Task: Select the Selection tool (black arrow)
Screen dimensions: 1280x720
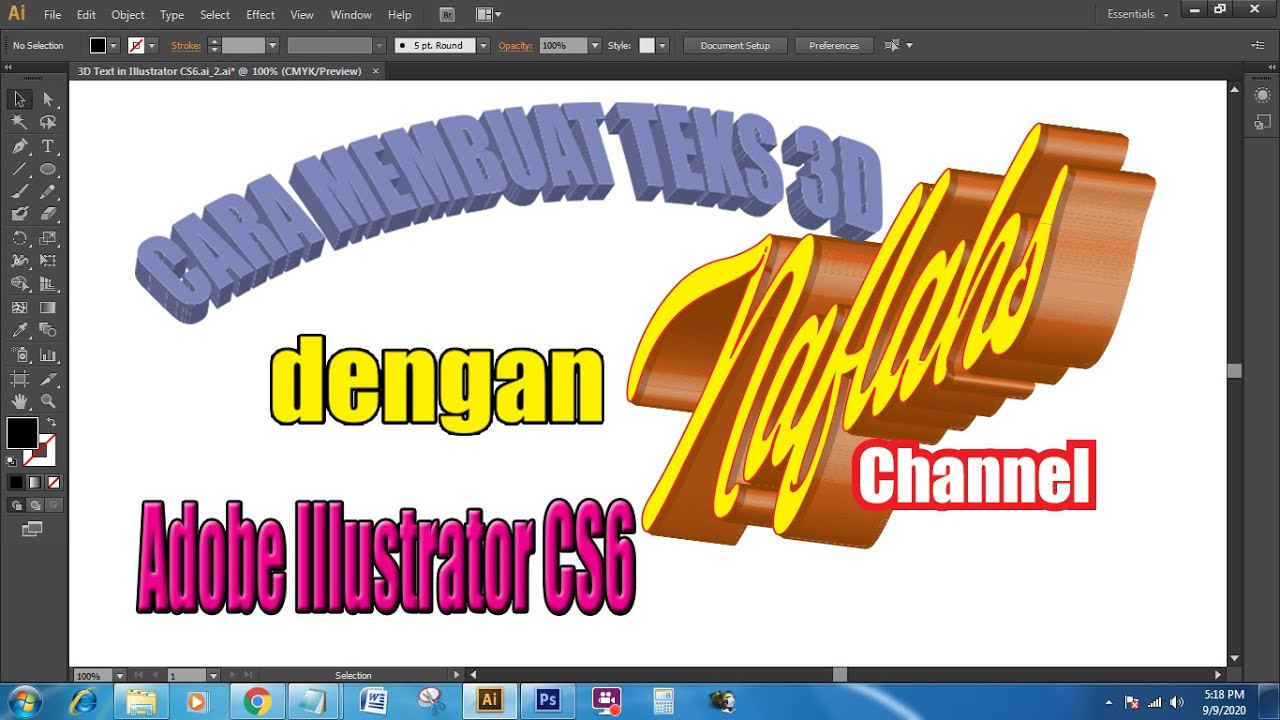Action: point(19,99)
